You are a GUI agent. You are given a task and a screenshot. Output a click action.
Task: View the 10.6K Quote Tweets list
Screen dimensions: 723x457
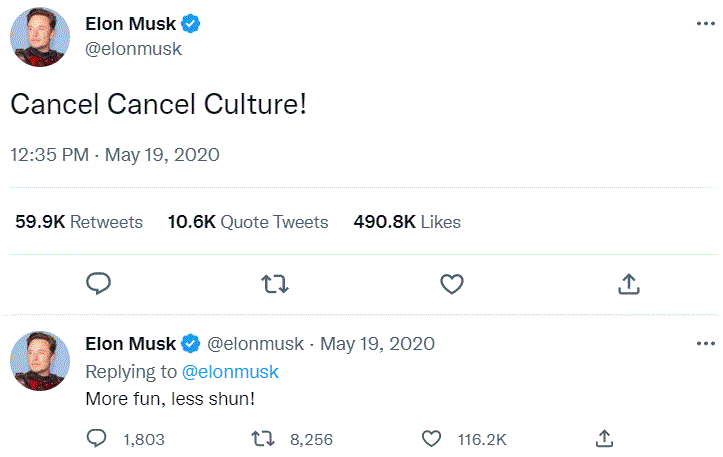click(248, 222)
